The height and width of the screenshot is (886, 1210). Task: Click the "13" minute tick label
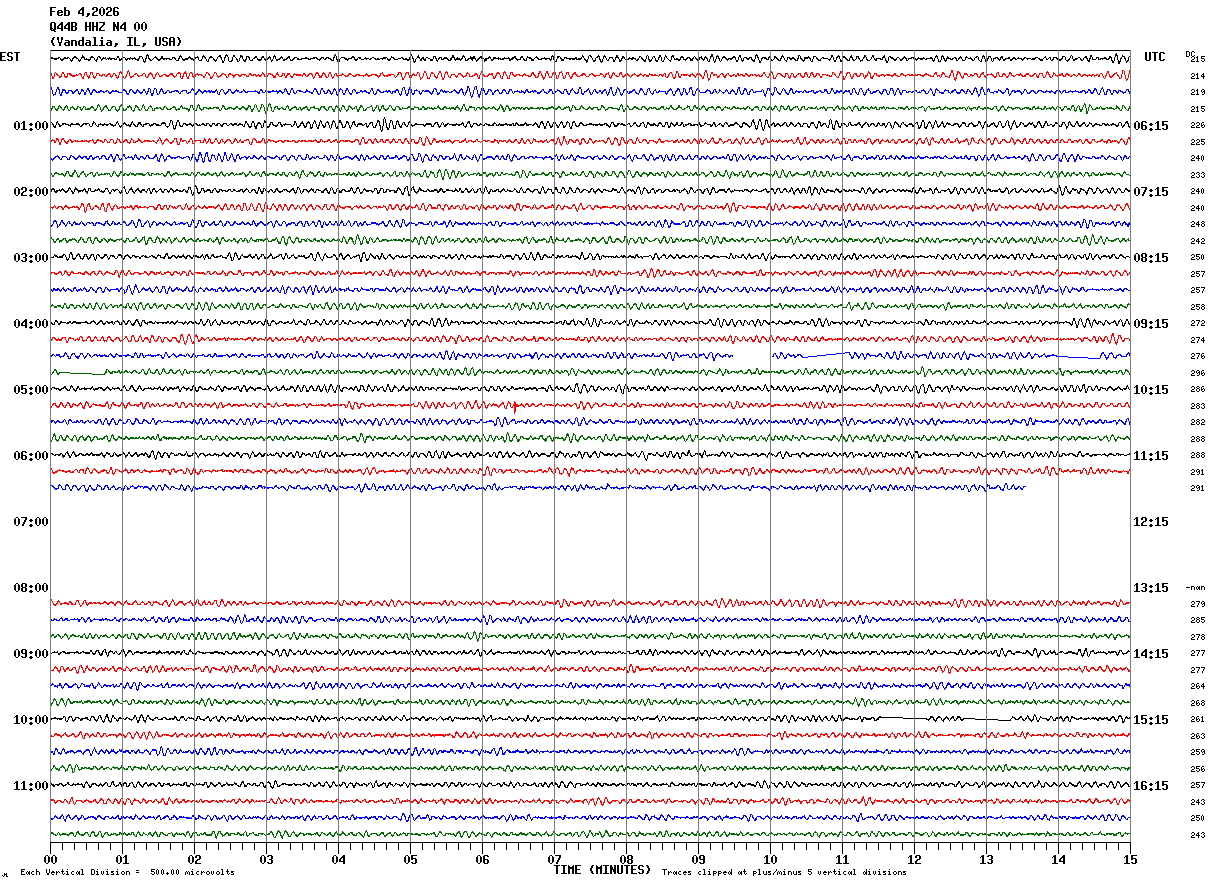[986, 859]
